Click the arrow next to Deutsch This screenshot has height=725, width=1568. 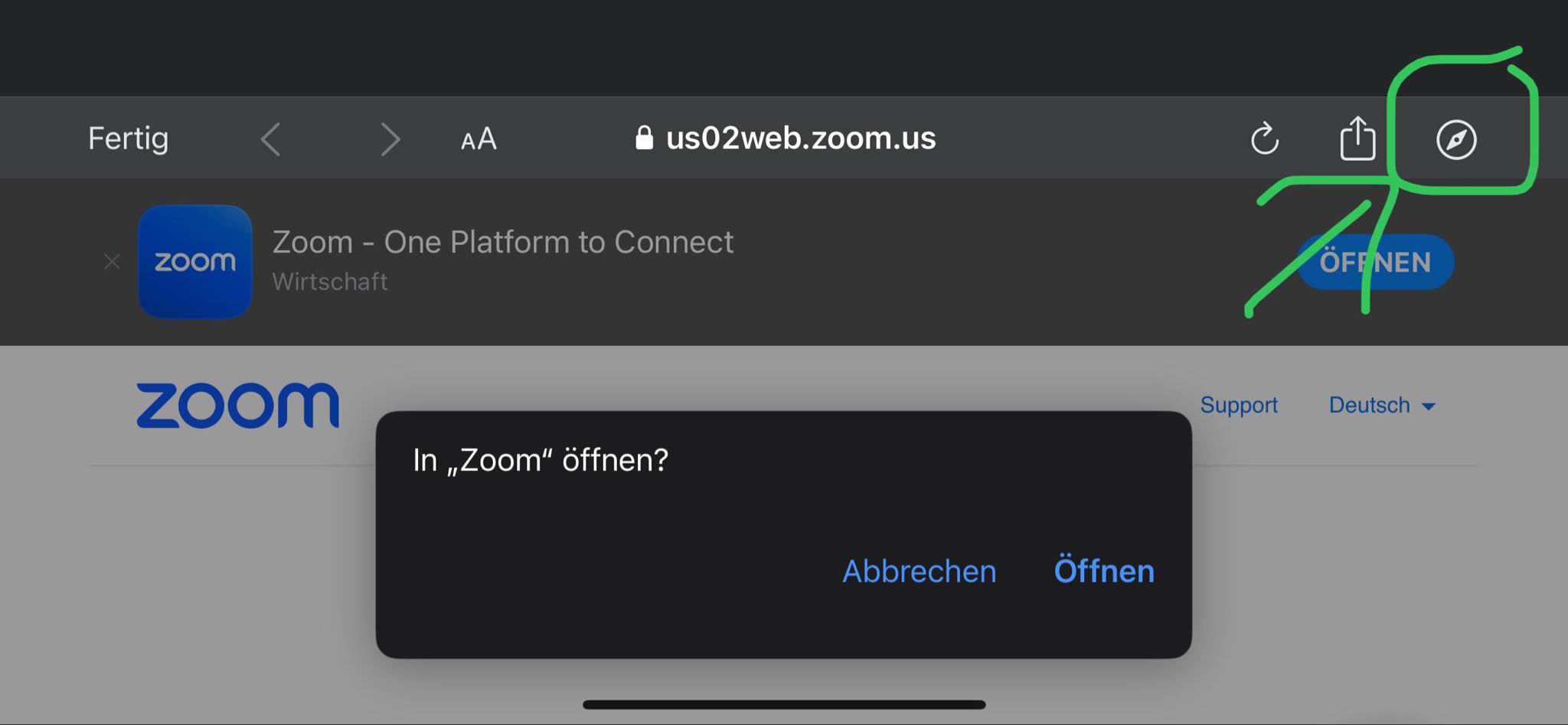tap(1428, 407)
